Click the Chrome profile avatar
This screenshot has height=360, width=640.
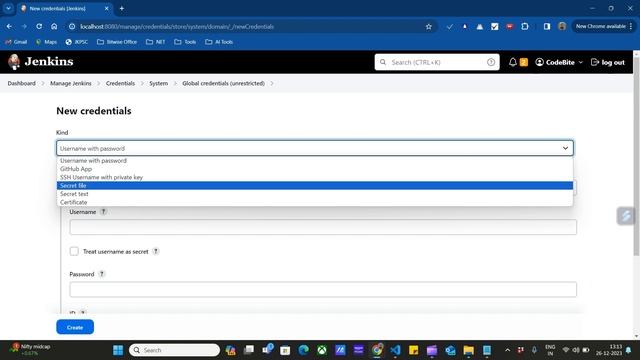tap(562, 27)
